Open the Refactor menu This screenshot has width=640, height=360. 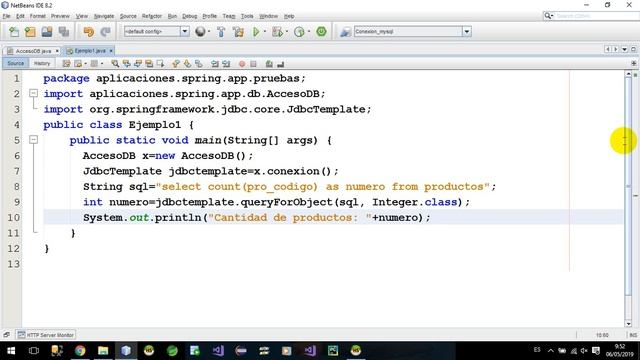(152, 16)
